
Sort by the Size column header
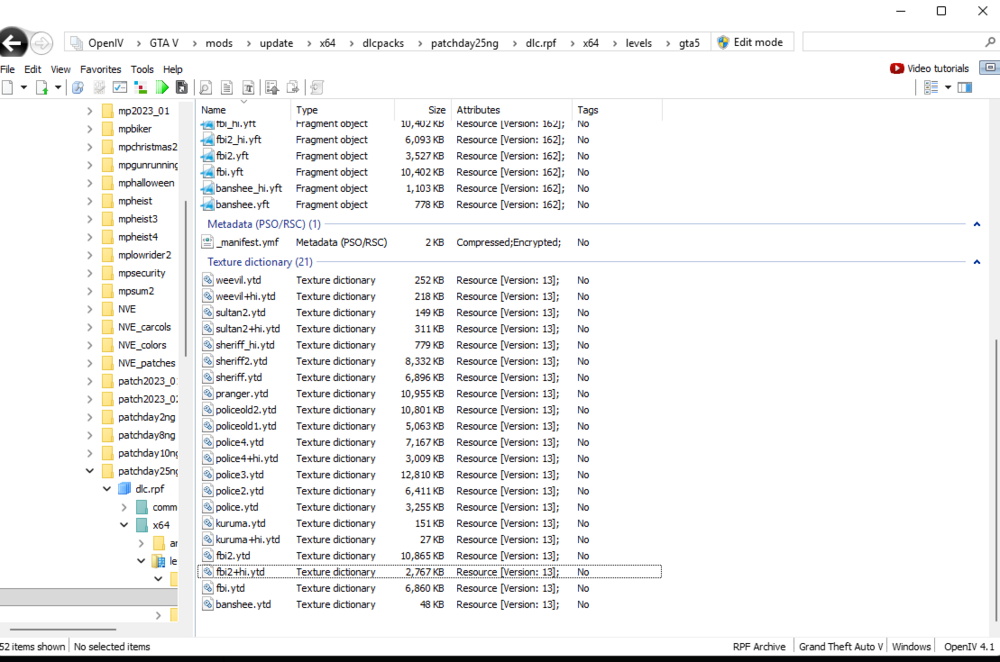pos(423,110)
